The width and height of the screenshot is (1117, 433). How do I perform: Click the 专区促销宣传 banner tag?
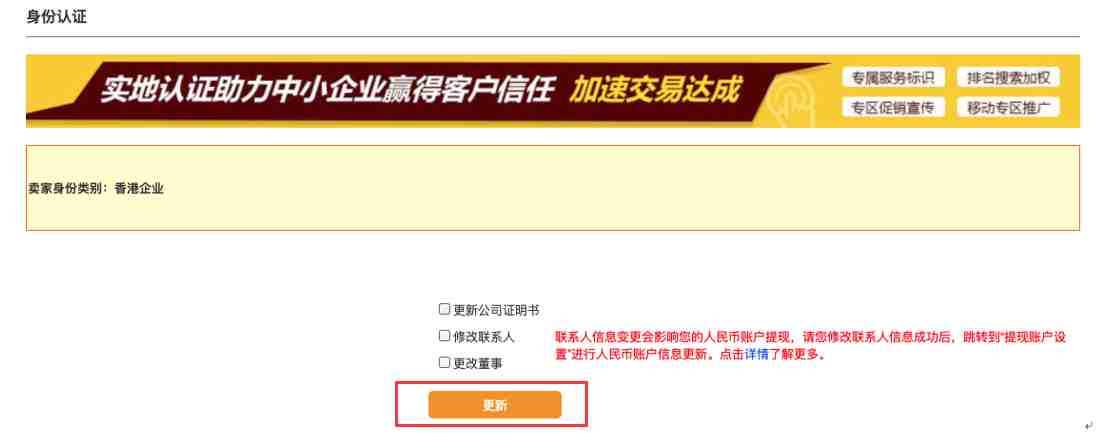click(893, 108)
